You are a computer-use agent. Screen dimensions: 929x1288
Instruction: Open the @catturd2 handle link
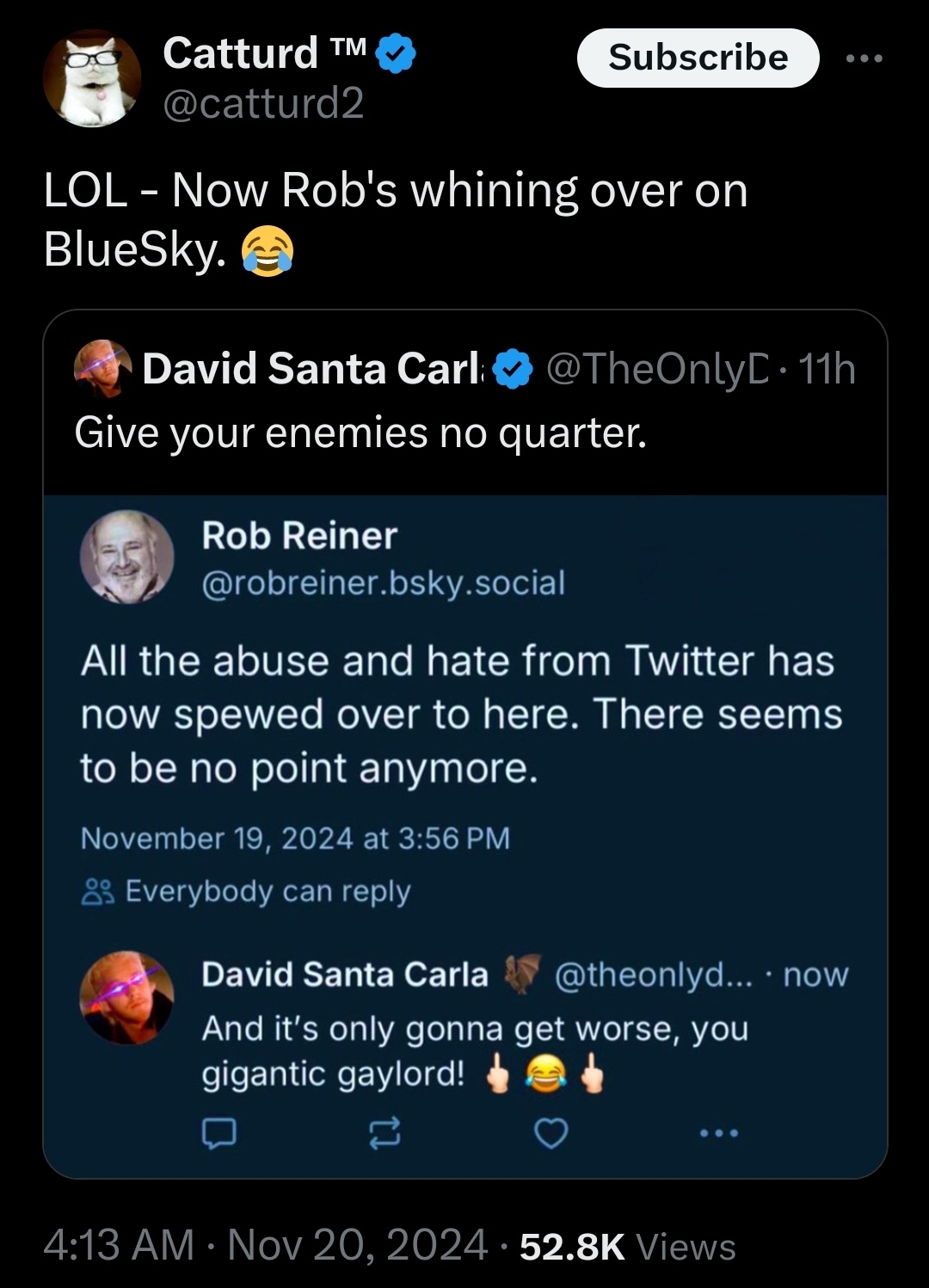click(263, 103)
